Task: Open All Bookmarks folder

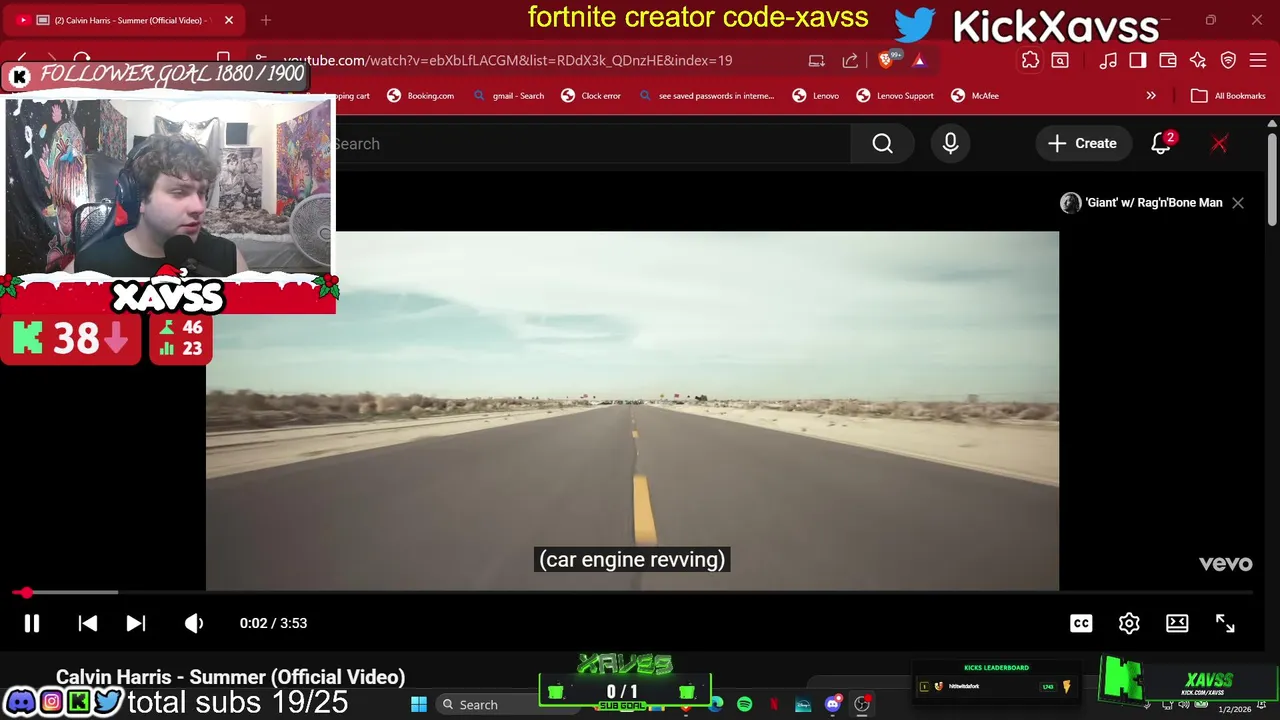Action: [x=1229, y=96]
